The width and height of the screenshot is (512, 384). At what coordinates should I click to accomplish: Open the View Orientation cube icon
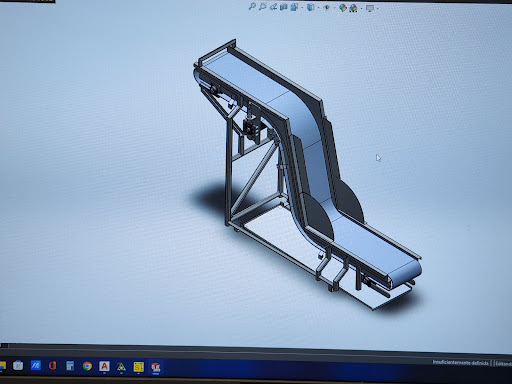[294, 7]
